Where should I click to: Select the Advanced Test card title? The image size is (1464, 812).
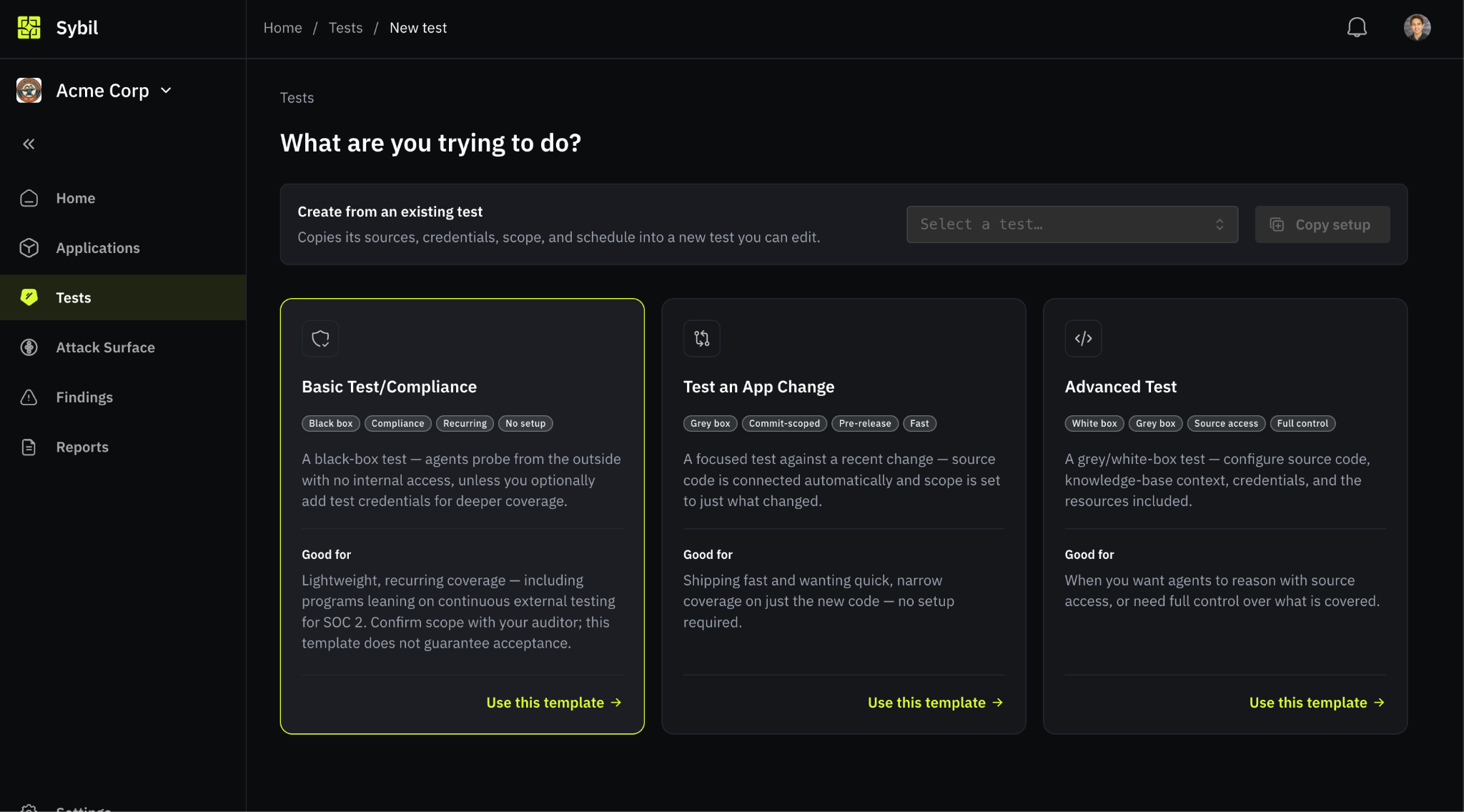point(1120,387)
